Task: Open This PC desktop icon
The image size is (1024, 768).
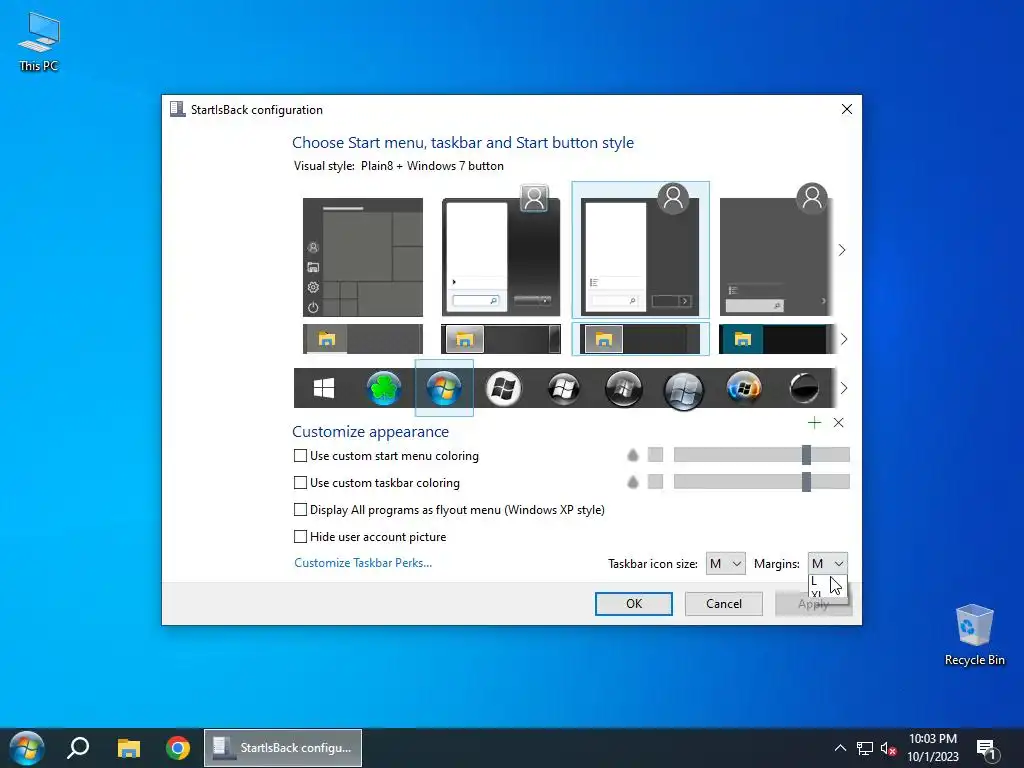Action: click(x=39, y=42)
